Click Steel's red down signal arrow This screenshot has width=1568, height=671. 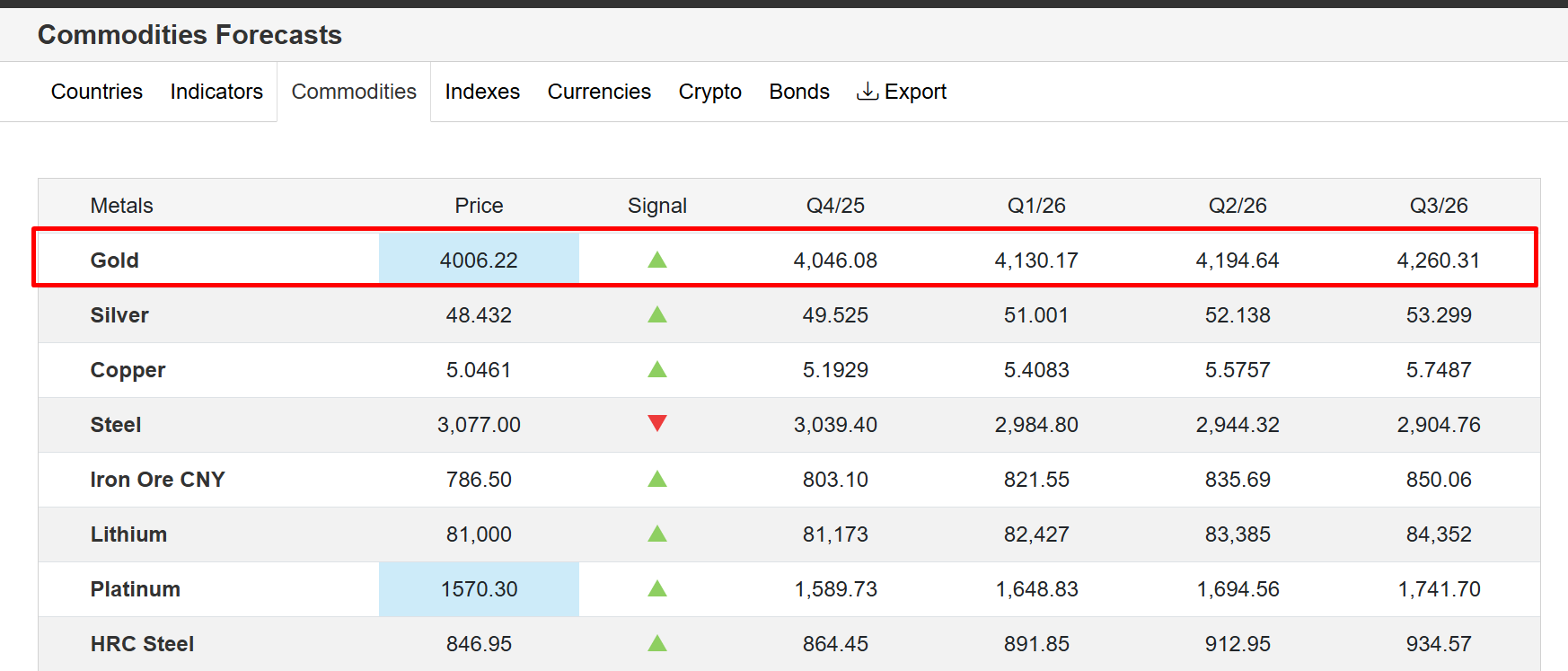coord(657,423)
